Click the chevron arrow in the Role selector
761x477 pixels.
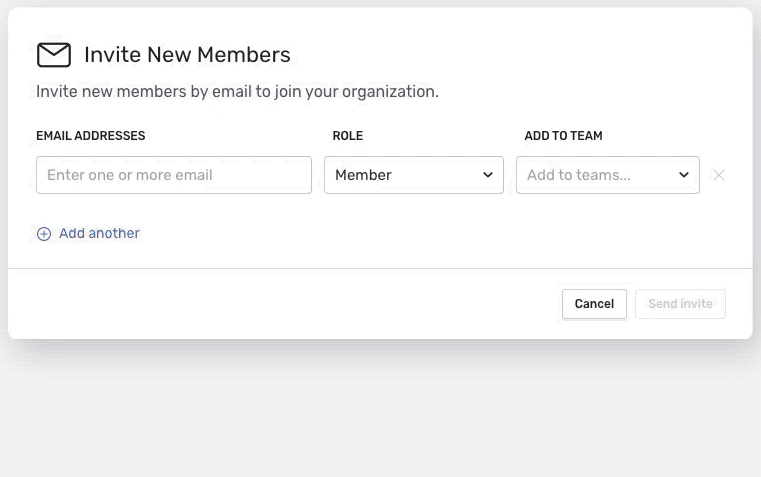tap(488, 175)
